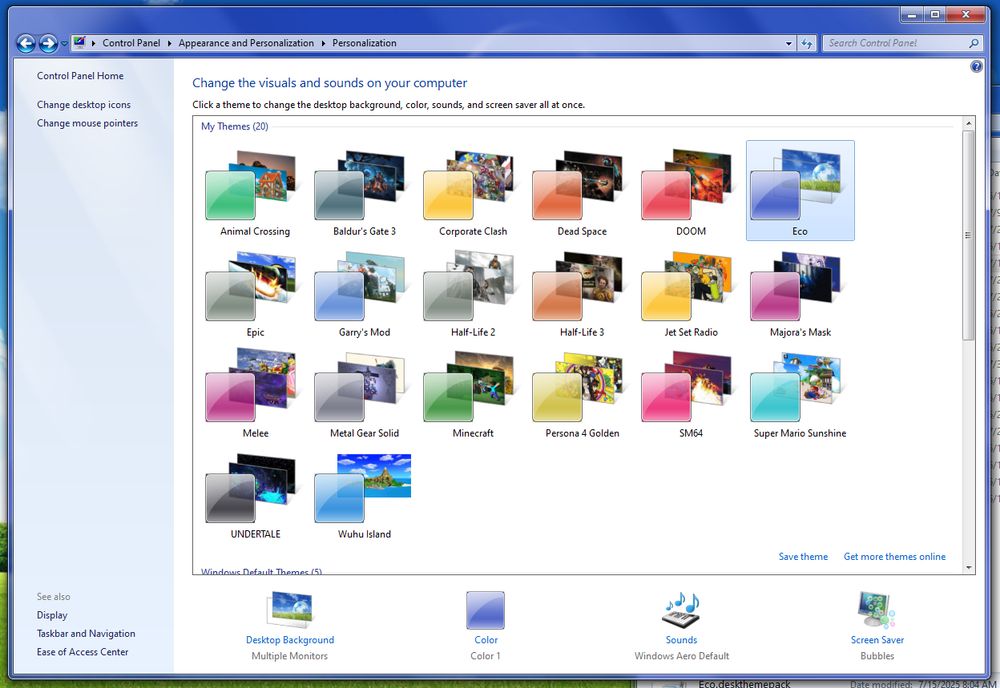This screenshot has height=688, width=1000.
Task: Open Control Panel Home
Action: point(80,76)
